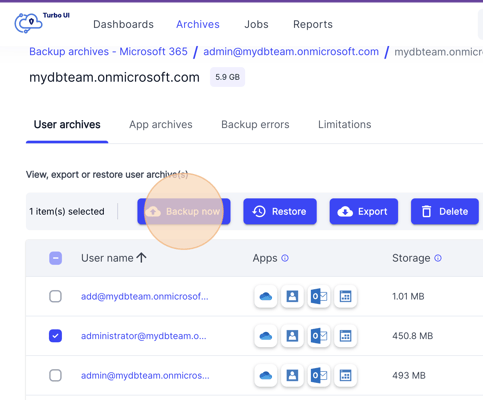Click the '1 item(s) selected' label

67,212
